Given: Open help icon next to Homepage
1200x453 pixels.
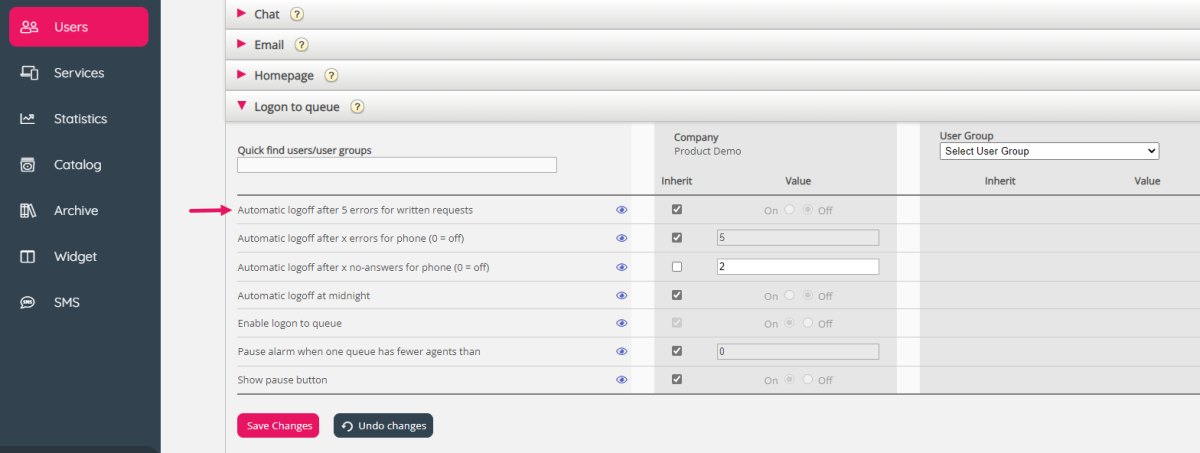Looking at the screenshot, I should tap(331, 76).
